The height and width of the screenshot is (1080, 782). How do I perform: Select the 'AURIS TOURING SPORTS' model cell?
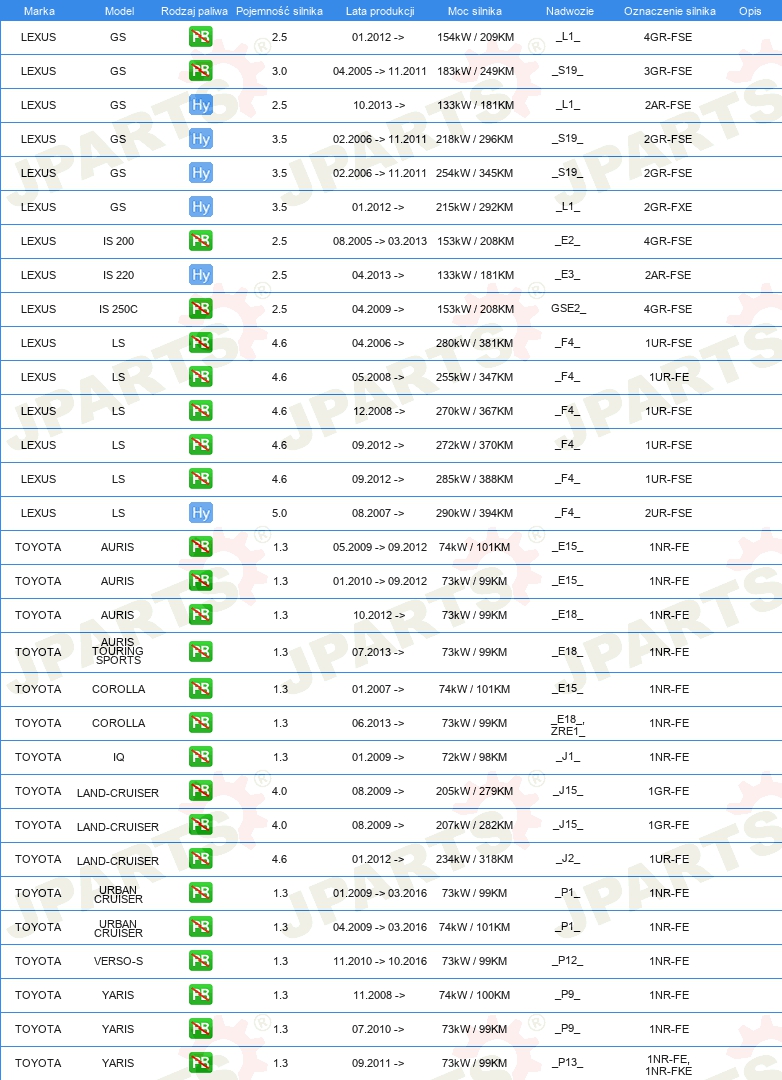coord(119,651)
